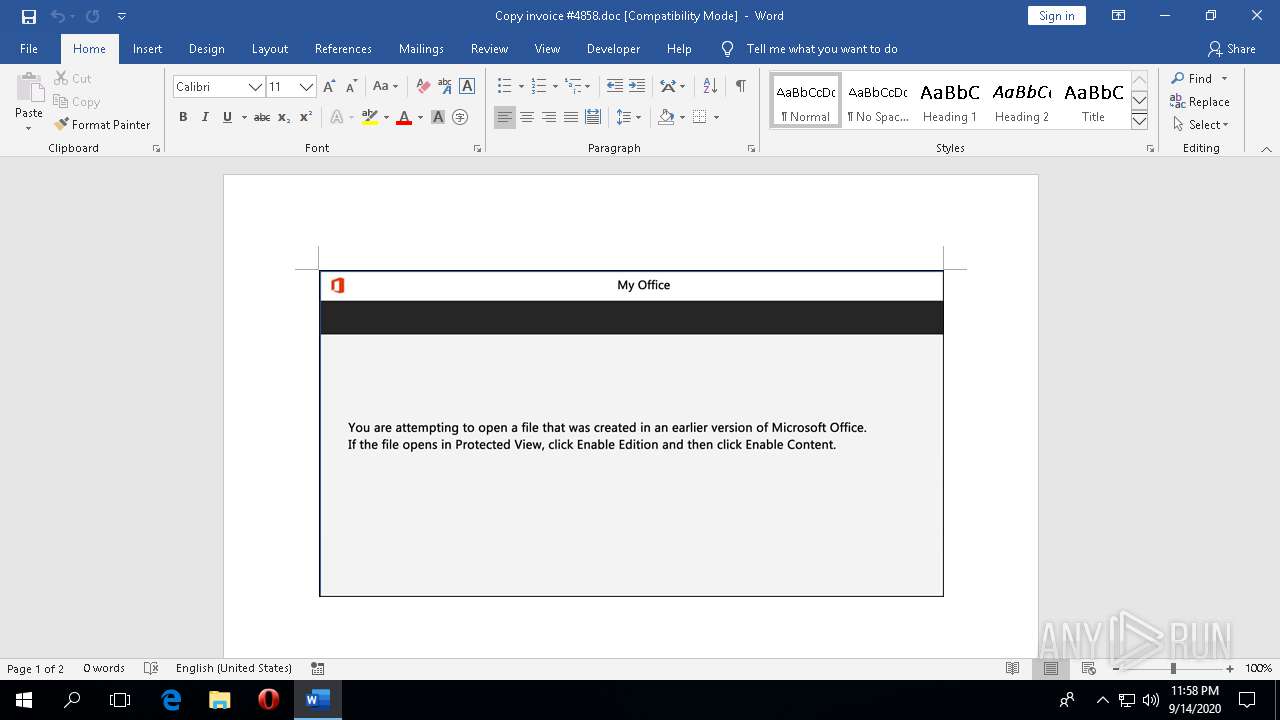The image size is (1280, 720).
Task: Increase font size with Grow Font icon
Action: tap(329, 87)
